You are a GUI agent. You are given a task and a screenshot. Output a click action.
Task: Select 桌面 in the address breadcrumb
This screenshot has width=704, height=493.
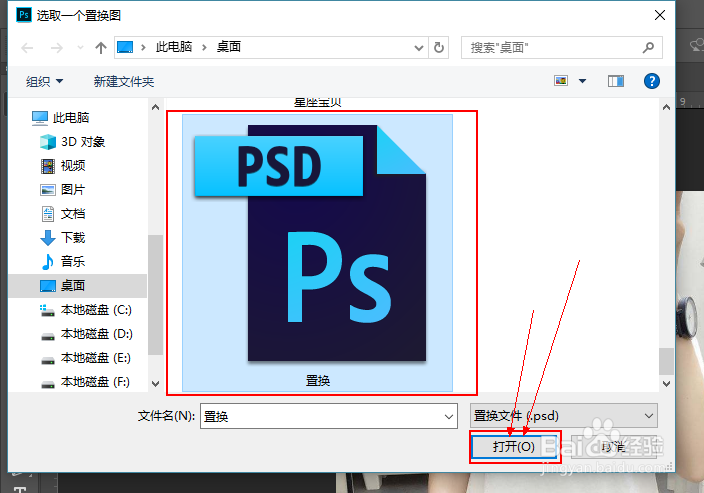[229, 47]
